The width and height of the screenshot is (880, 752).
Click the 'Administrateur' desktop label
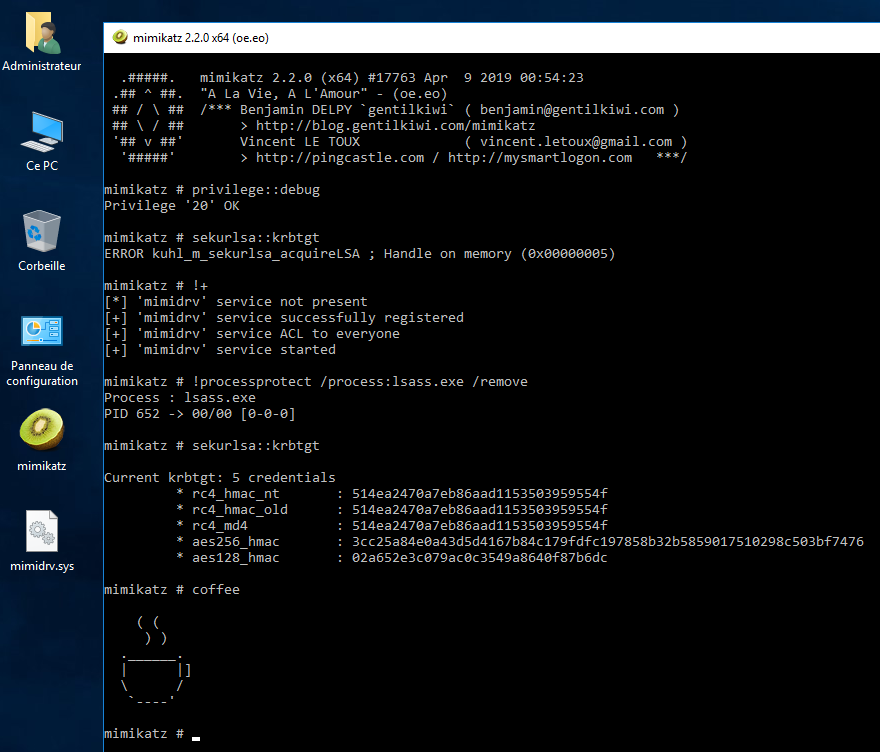point(42,66)
